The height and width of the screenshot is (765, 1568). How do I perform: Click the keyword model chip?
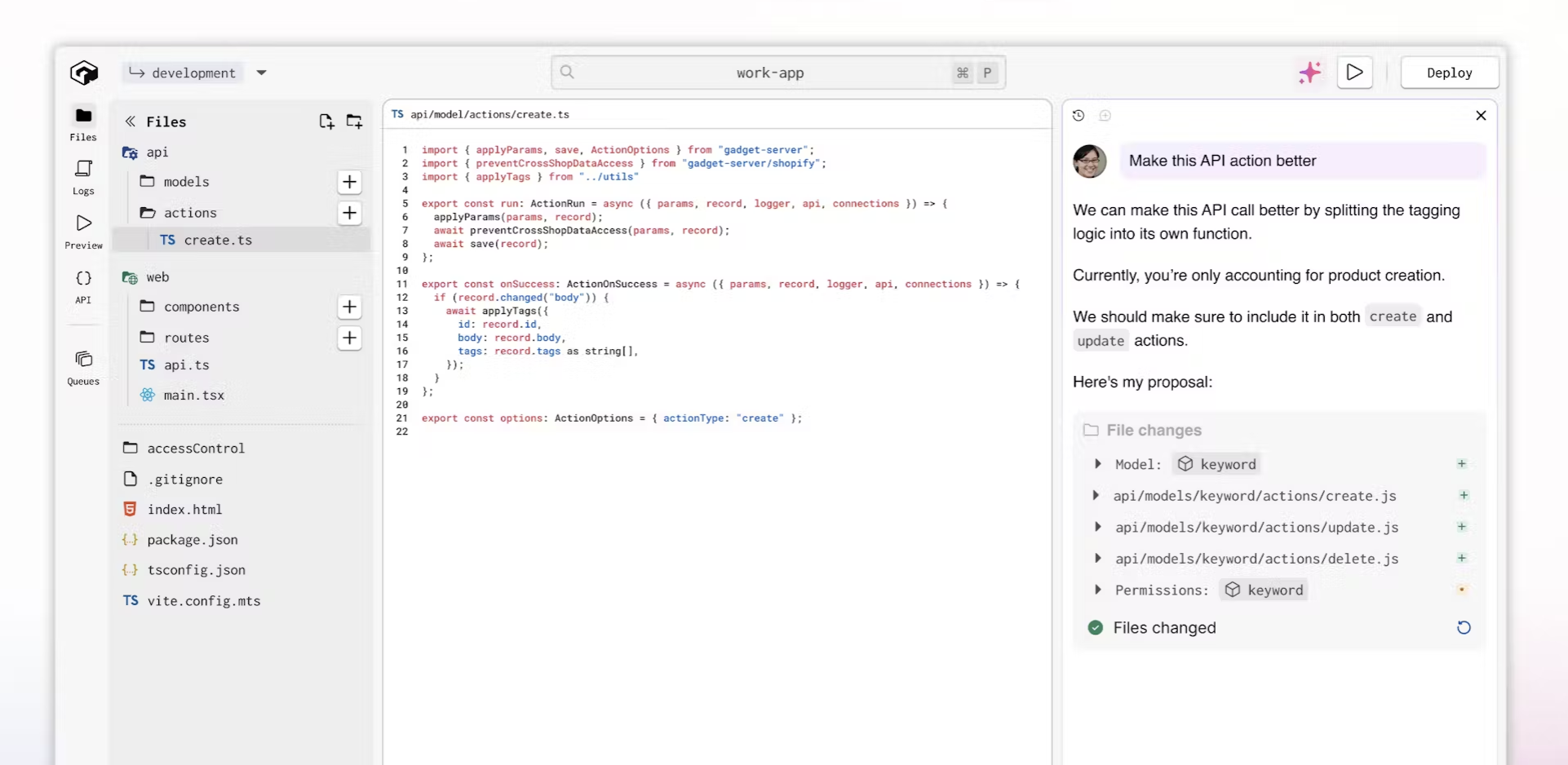(1217, 464)
